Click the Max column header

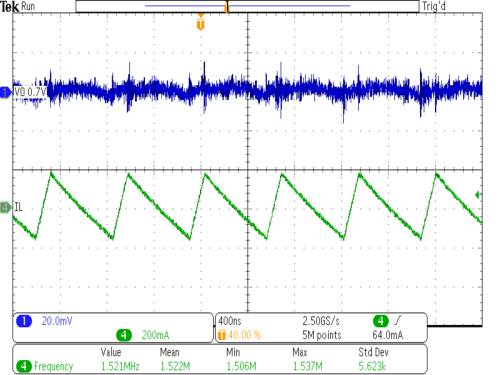[x=300, y=352]
